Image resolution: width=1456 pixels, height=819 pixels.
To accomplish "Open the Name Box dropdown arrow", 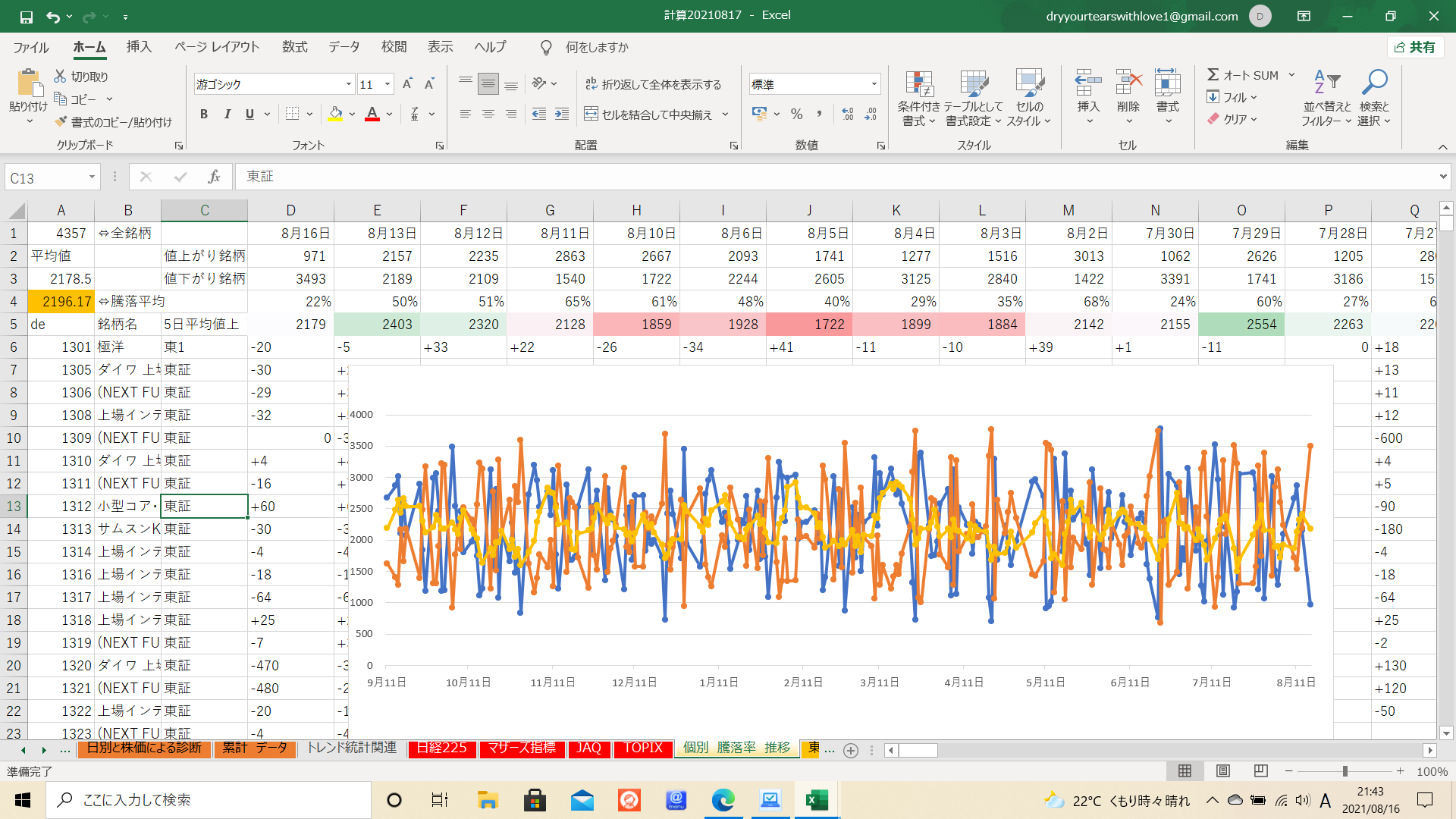I will [92, 177].
